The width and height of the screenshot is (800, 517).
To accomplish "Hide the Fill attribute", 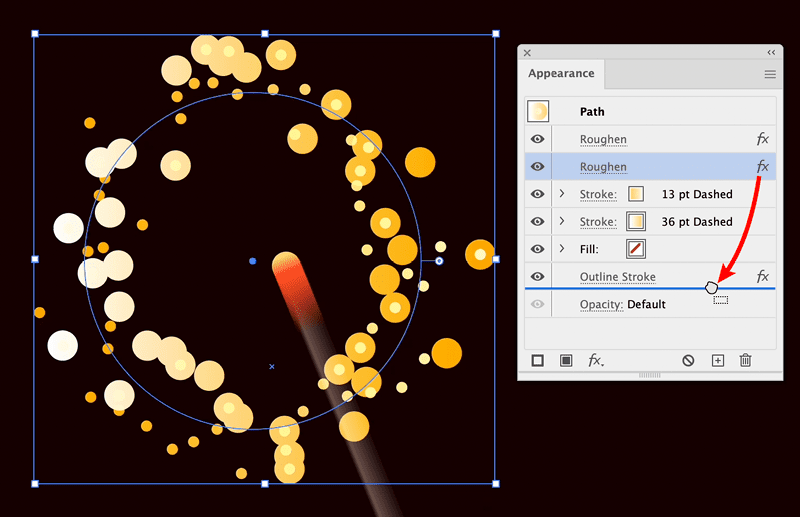I will click(537, 249).
